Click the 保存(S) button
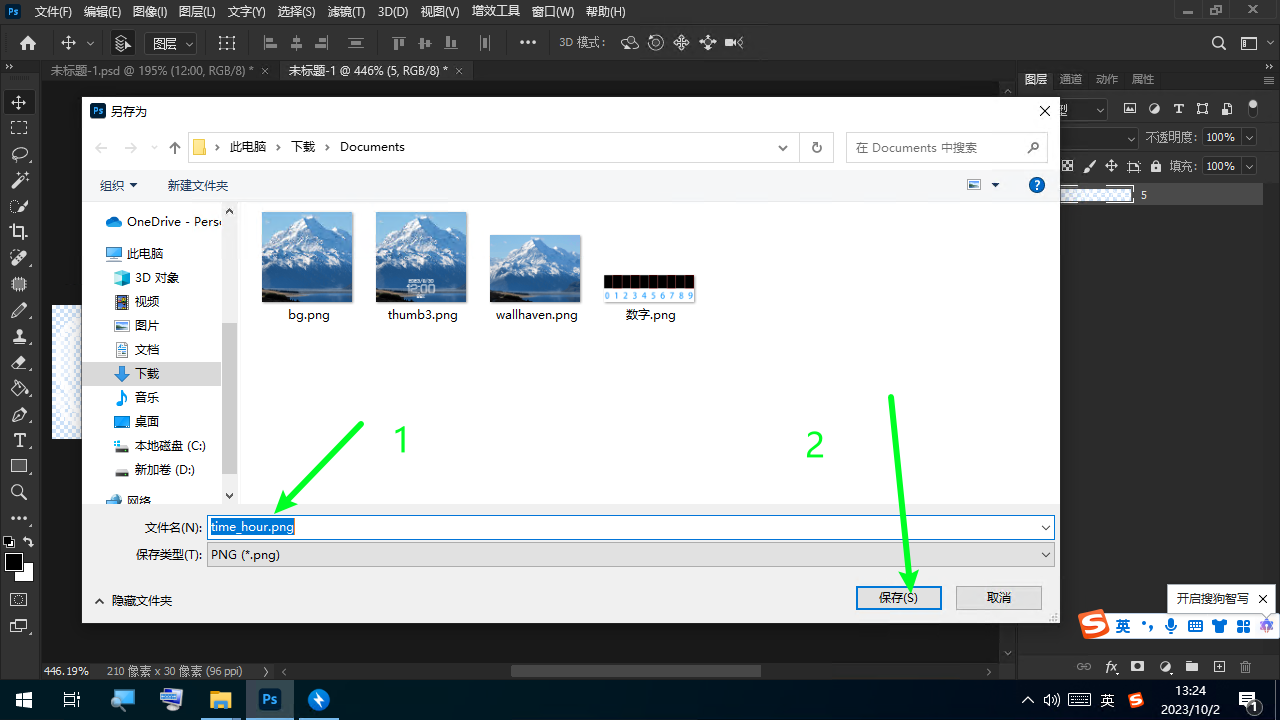Image resolution: width=1280 pixels, height=720 pixels. 898,597
